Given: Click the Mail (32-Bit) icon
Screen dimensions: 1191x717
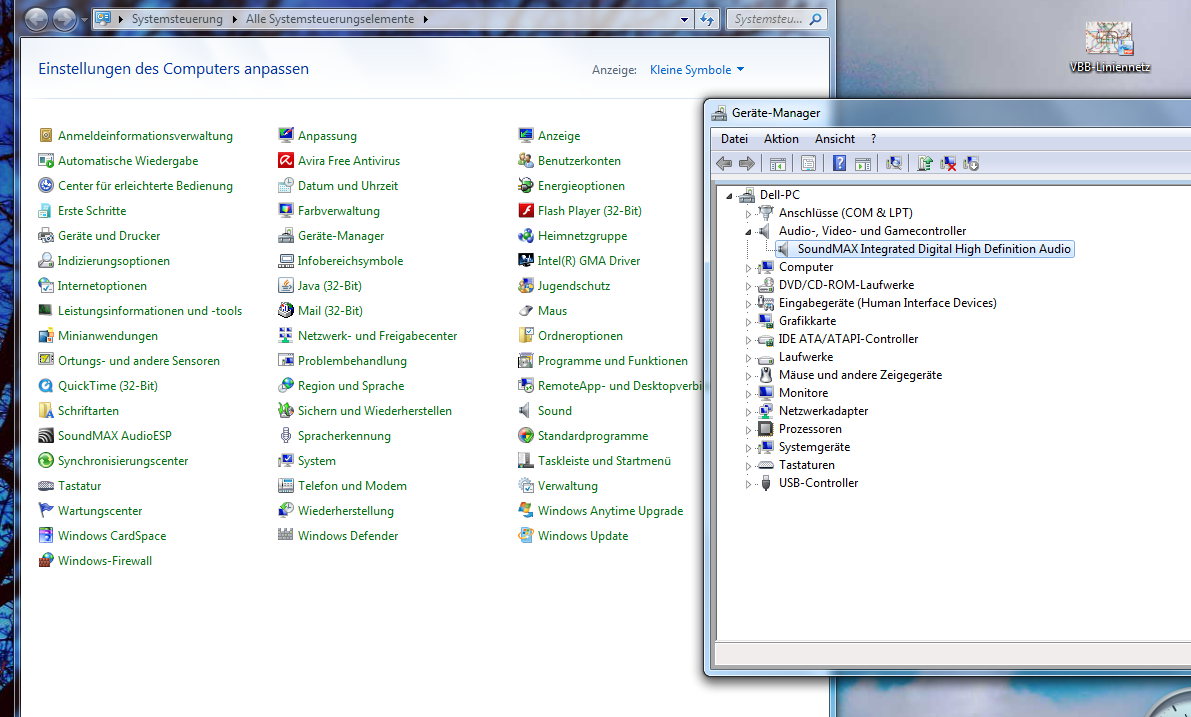Looking at the screenshot, I should click(286, 311).
